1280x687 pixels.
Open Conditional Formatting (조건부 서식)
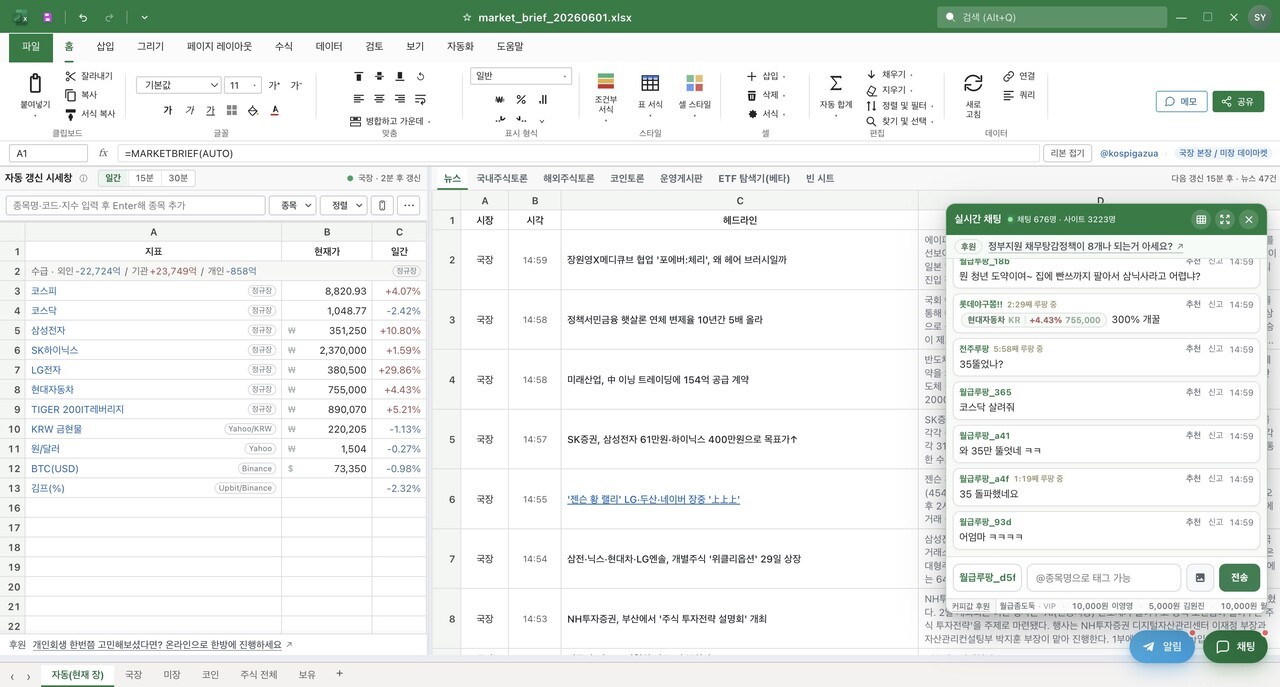coord(605,95)
